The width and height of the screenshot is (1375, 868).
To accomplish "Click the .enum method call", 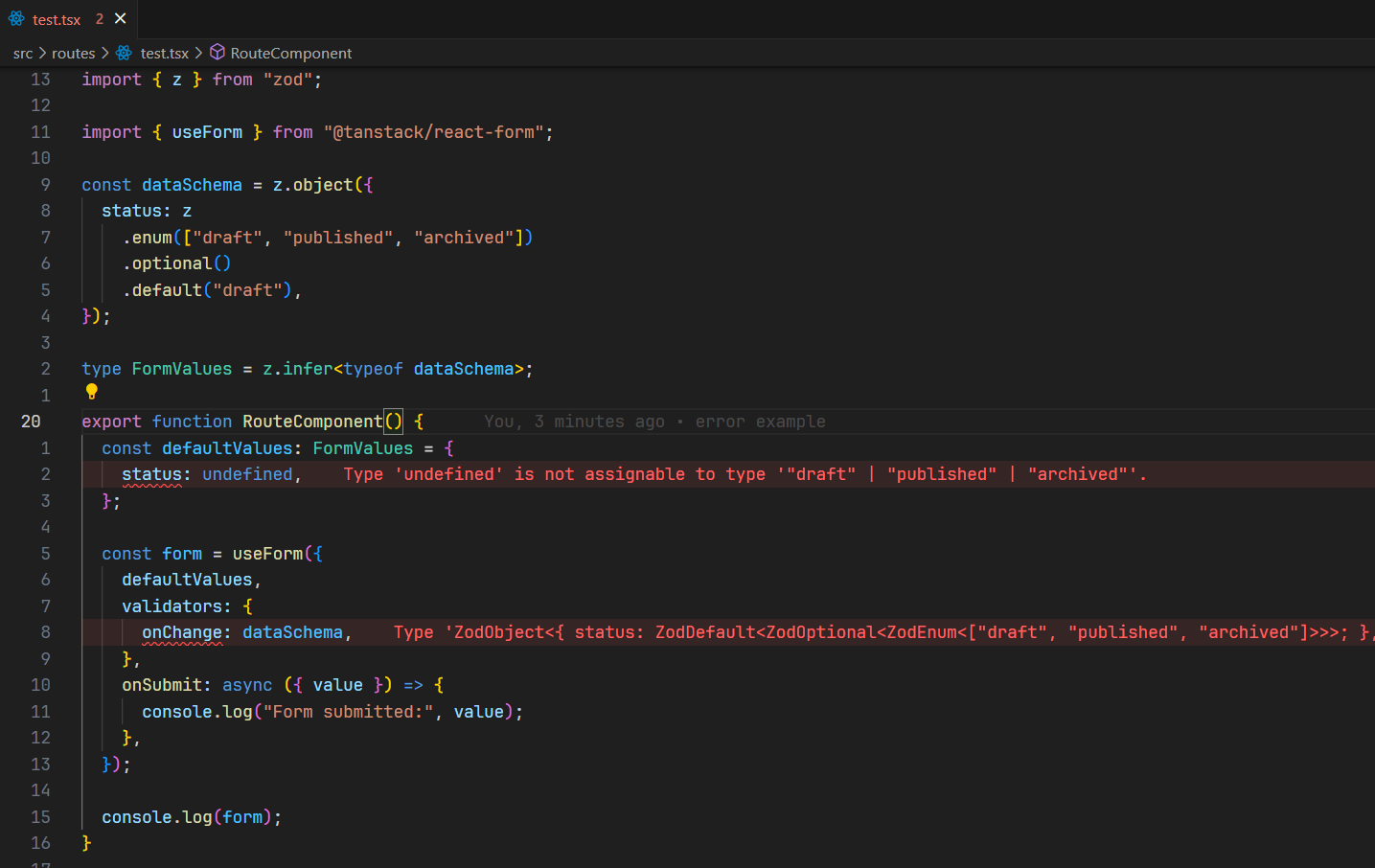I will point(148,238).
